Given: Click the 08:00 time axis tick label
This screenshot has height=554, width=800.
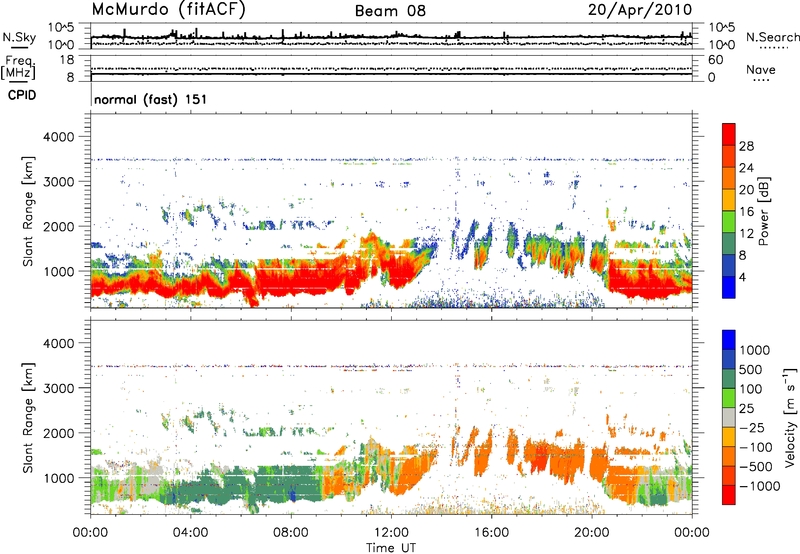Looking at the screenshot, I should (291, 533).
